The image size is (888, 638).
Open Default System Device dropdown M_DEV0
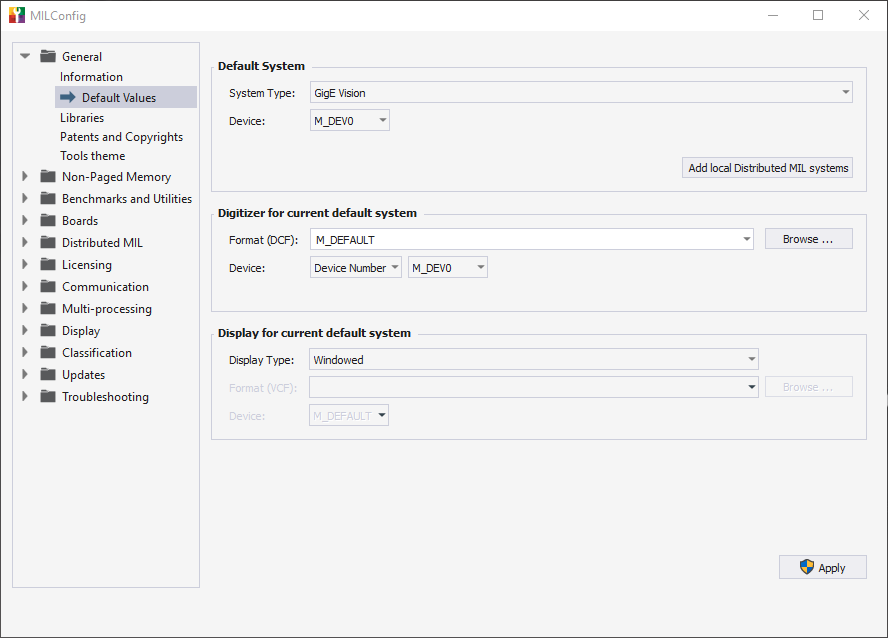pyautogui.click(x=349, y=121)
